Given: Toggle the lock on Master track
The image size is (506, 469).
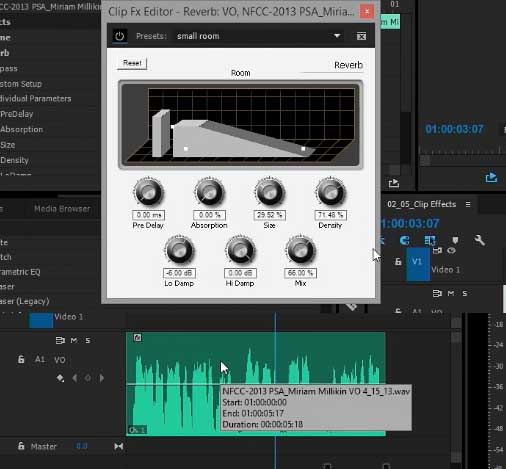Looking at the screenshot, I should coord(21,446).
